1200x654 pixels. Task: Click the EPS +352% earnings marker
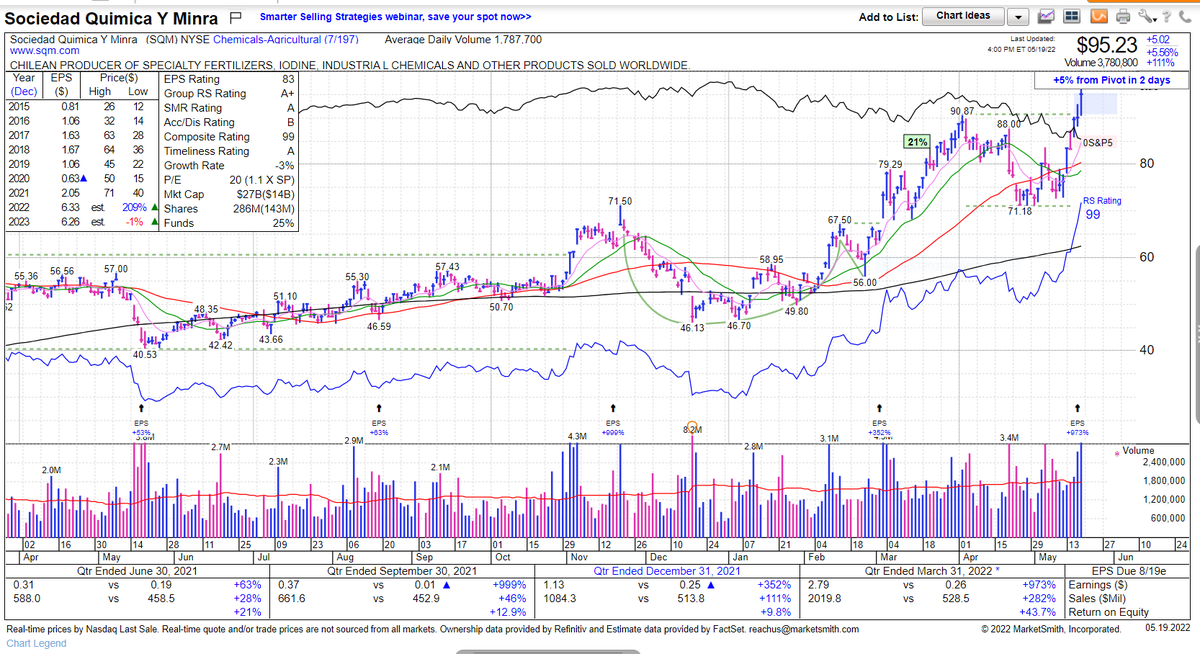pos(879,425)
